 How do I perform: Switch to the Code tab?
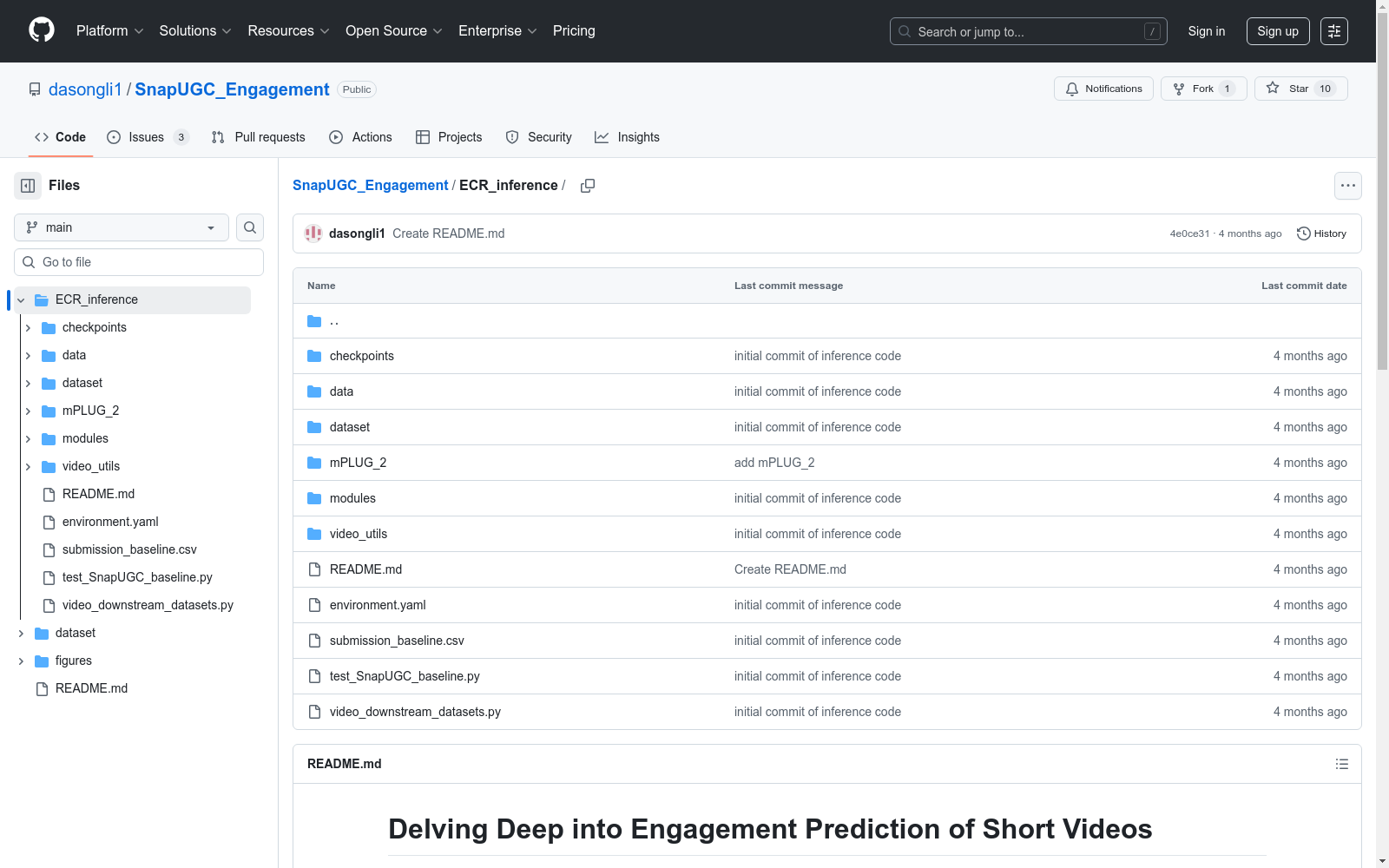point(61,137)
